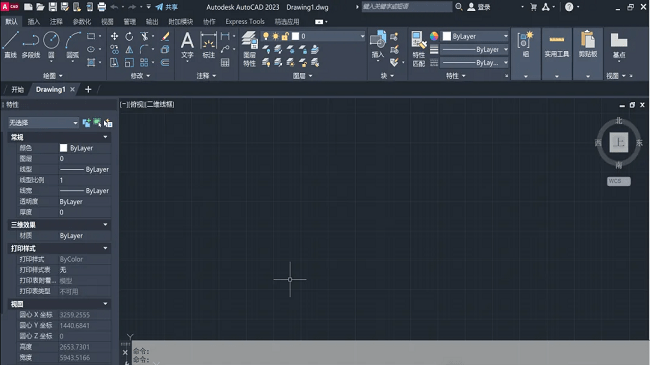650x365 pixels.
Task: Toggle the PICKADD value button in properties palette
Action: (86, 123)
